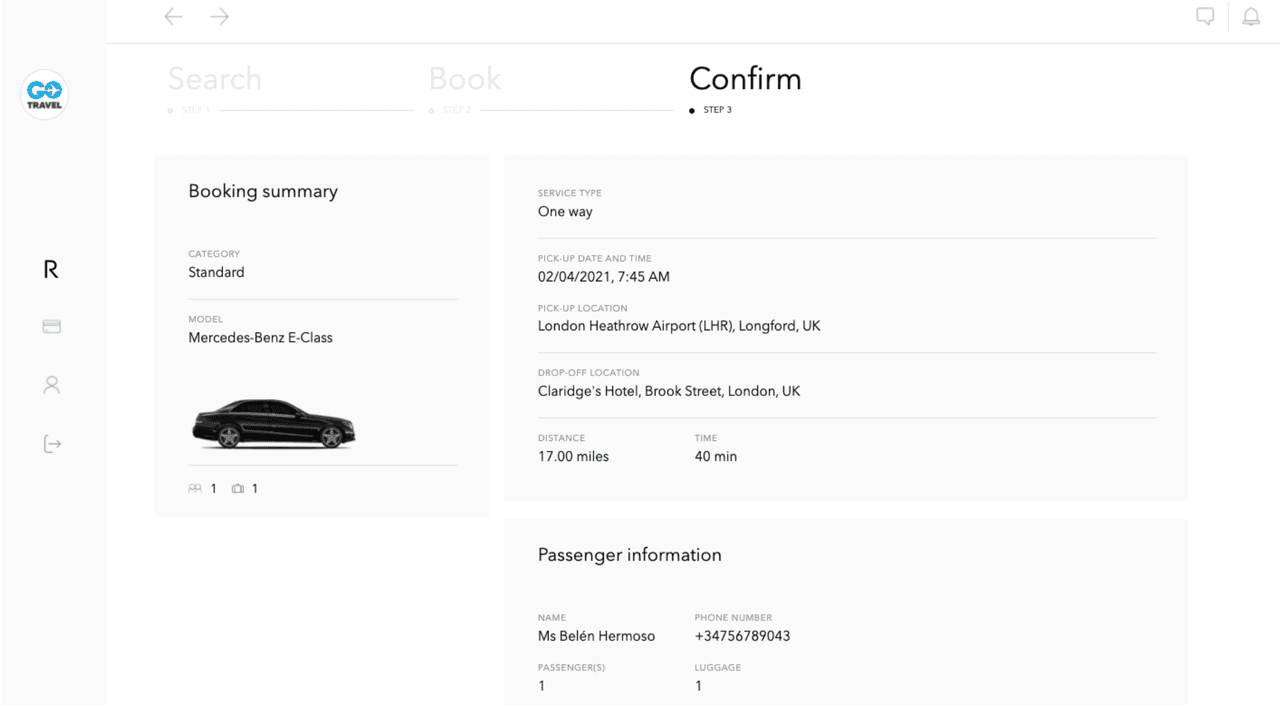The height and width of the screenshot is (711, 1280).
Task: Click the Claridge's Hotel drop-off location
Action: [x=669, y=391]
